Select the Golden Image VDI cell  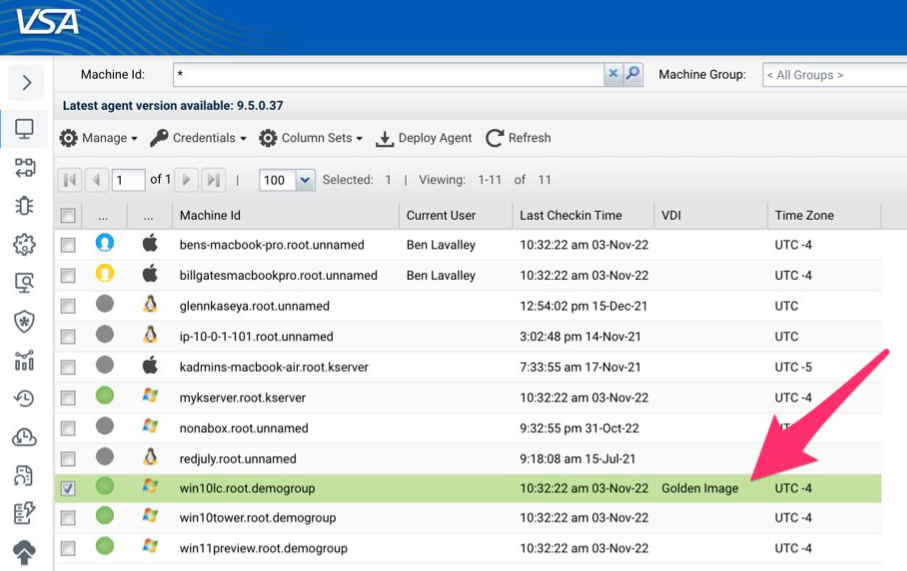click(700, 488)
